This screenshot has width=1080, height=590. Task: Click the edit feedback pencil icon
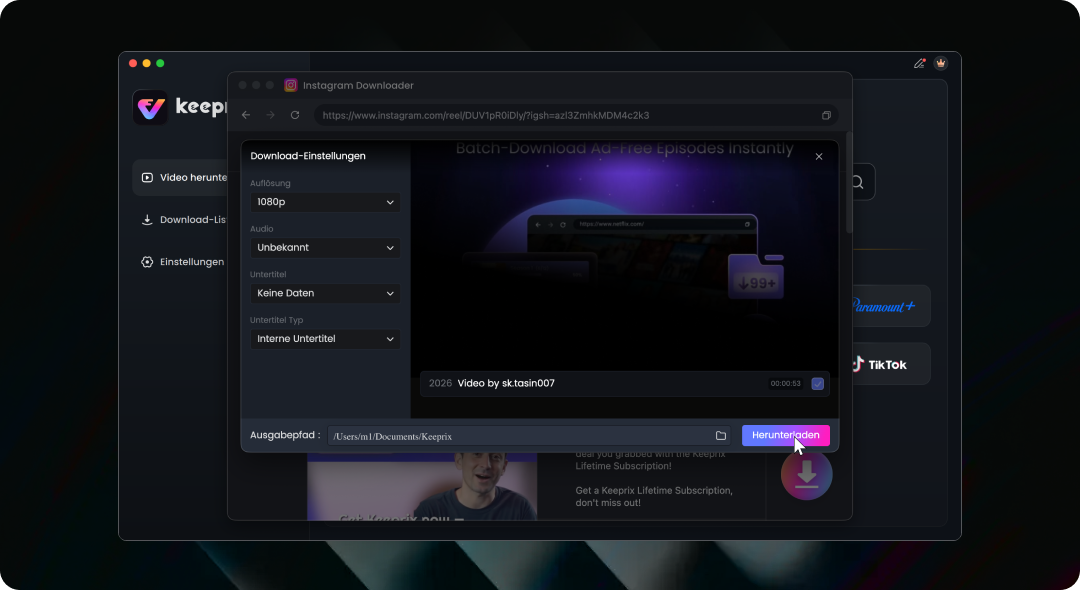[920, 63]
